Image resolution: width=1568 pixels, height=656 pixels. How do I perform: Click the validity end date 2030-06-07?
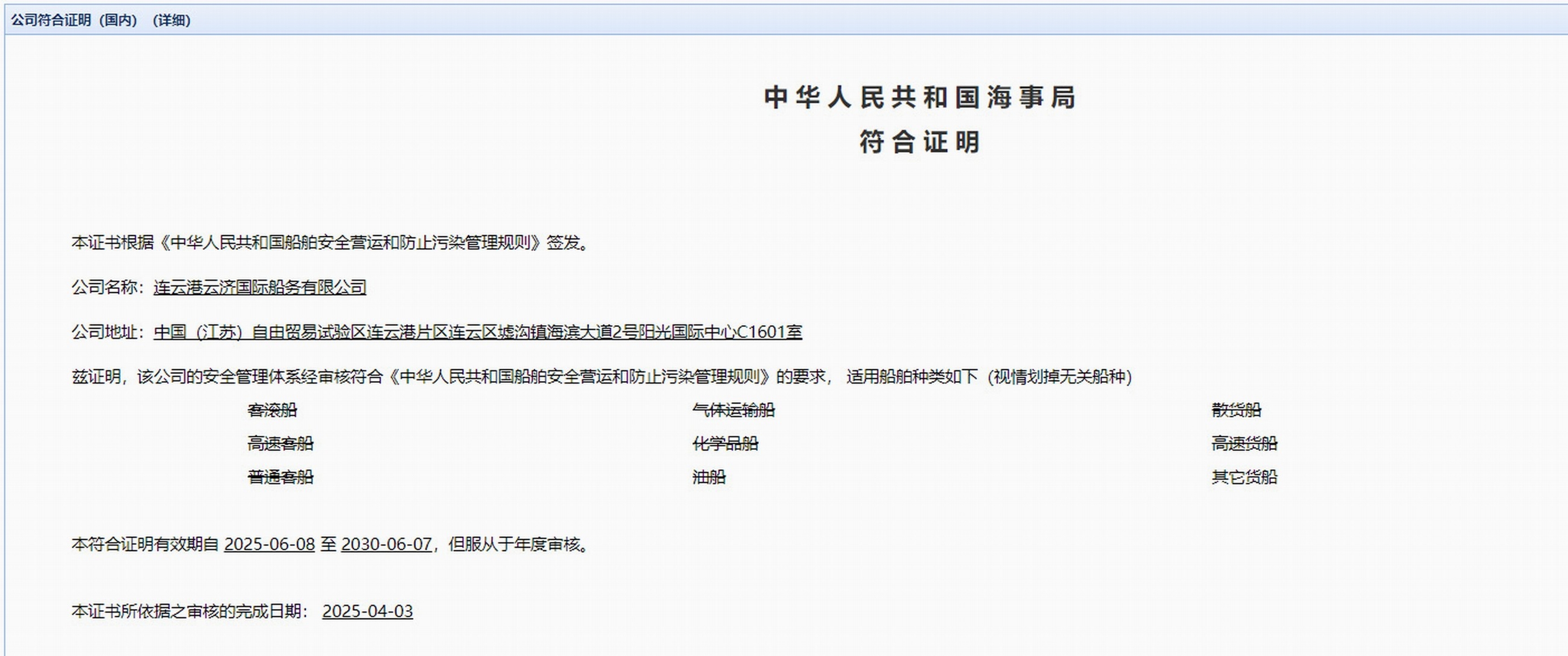[387, 544]
